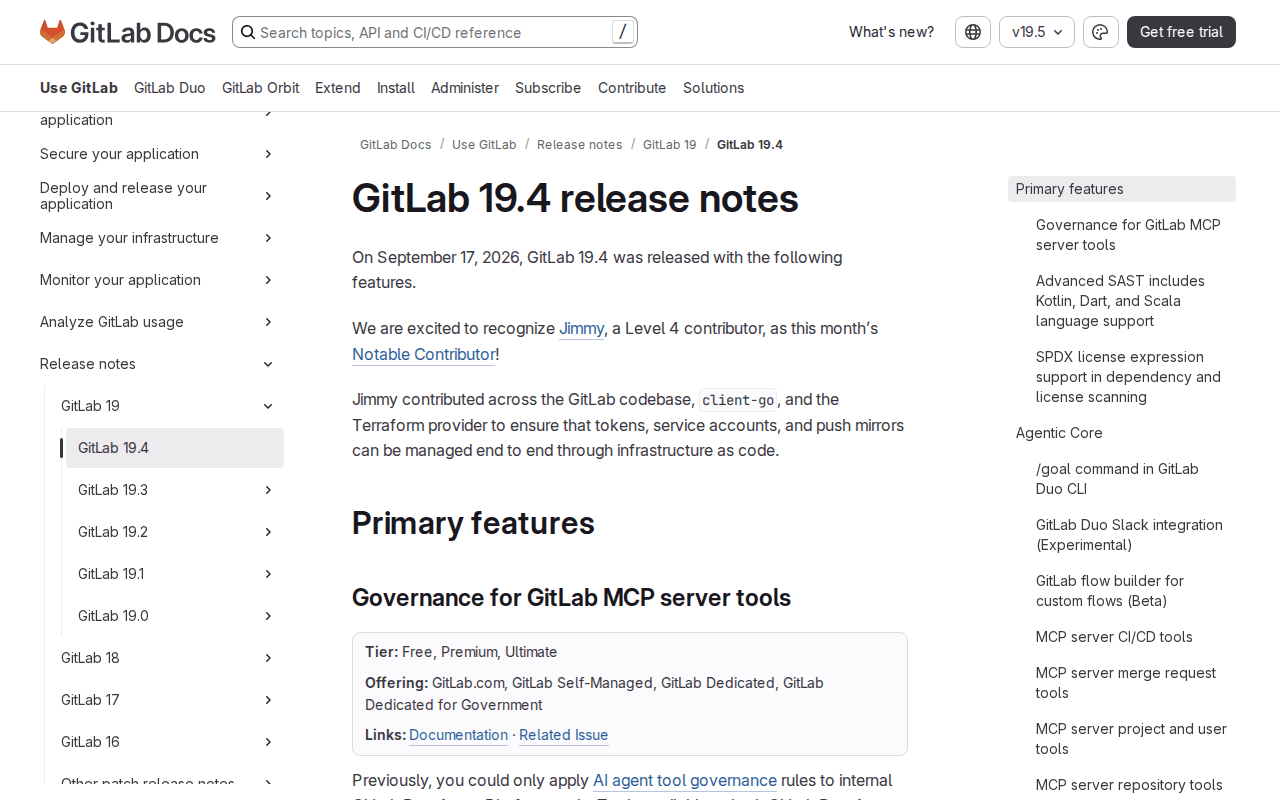Expand Monitor your application chevron

pos(268,280)
